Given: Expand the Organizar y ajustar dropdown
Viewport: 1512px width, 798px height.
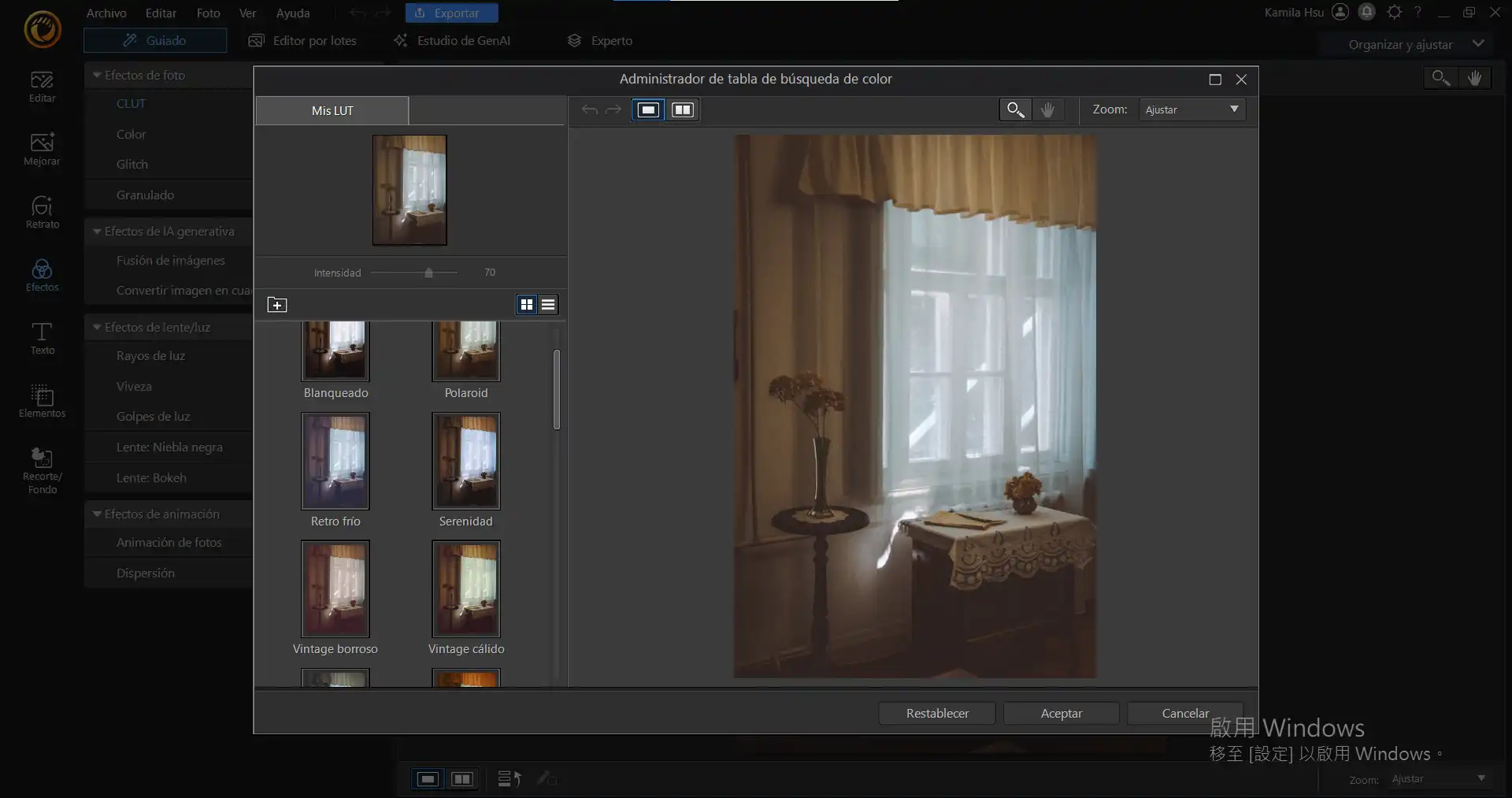Looking at the screenshot, I should (1479, 44).
